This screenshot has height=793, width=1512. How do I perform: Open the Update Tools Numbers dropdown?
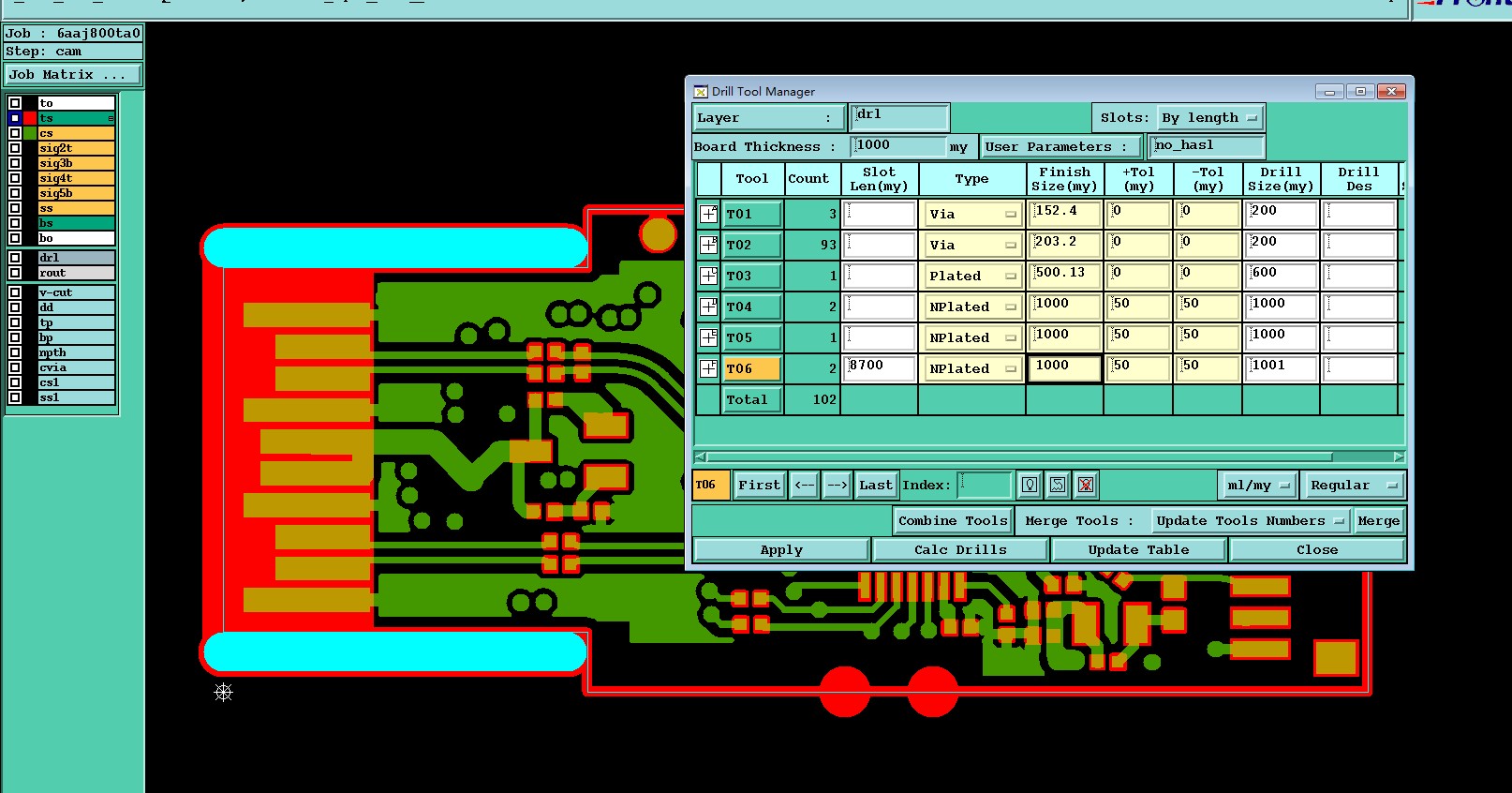click(x=1250, y=520)
